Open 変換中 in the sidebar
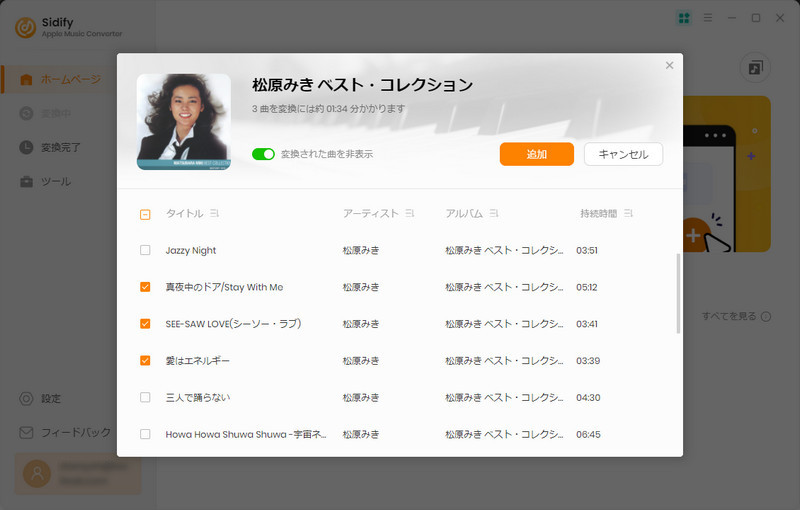Image resolution: width=800 pixels, height=510 pixels. pos(45,113)
